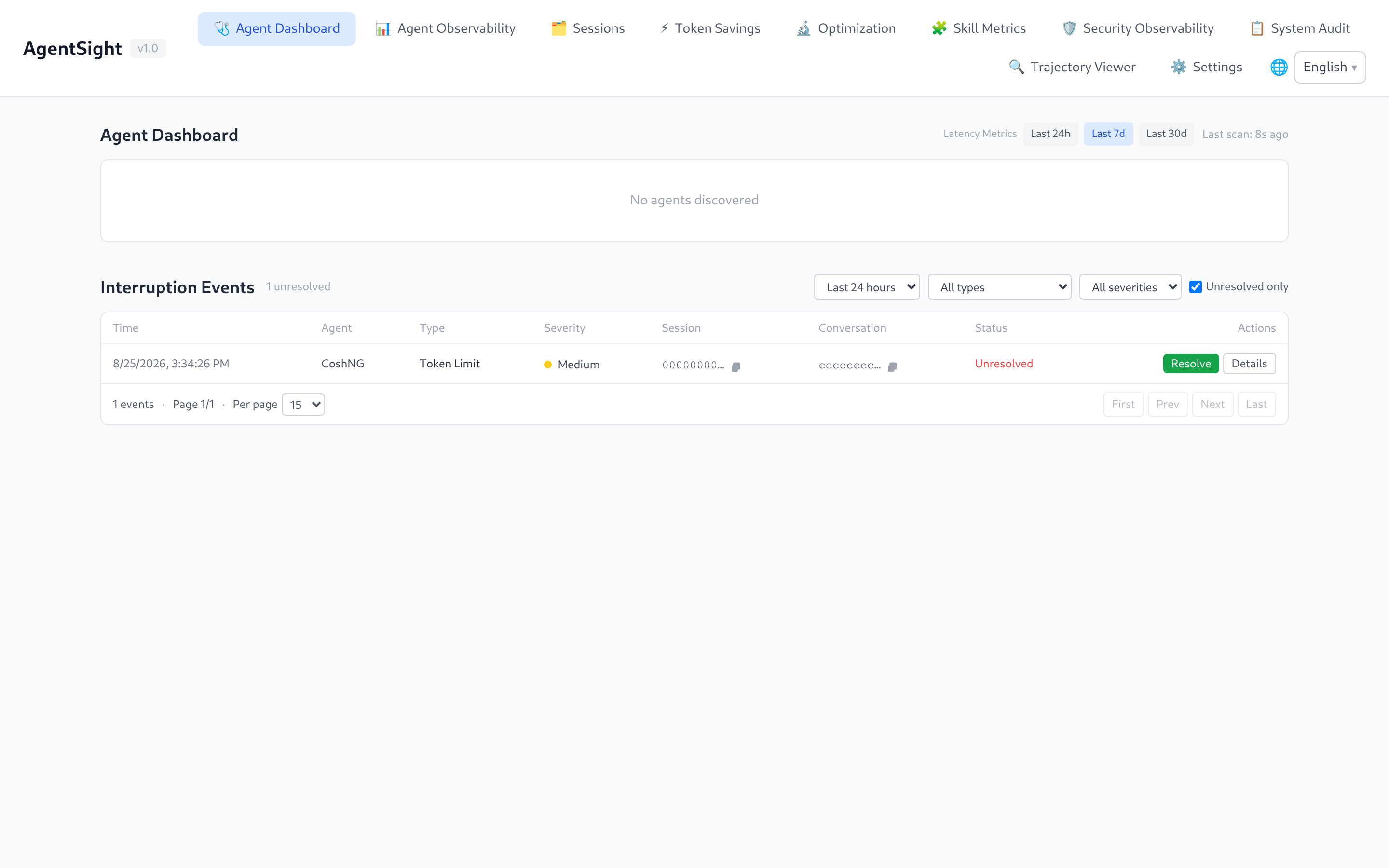
Task: Click the Last scan: 8s ago text
Action: [1245, 135]
